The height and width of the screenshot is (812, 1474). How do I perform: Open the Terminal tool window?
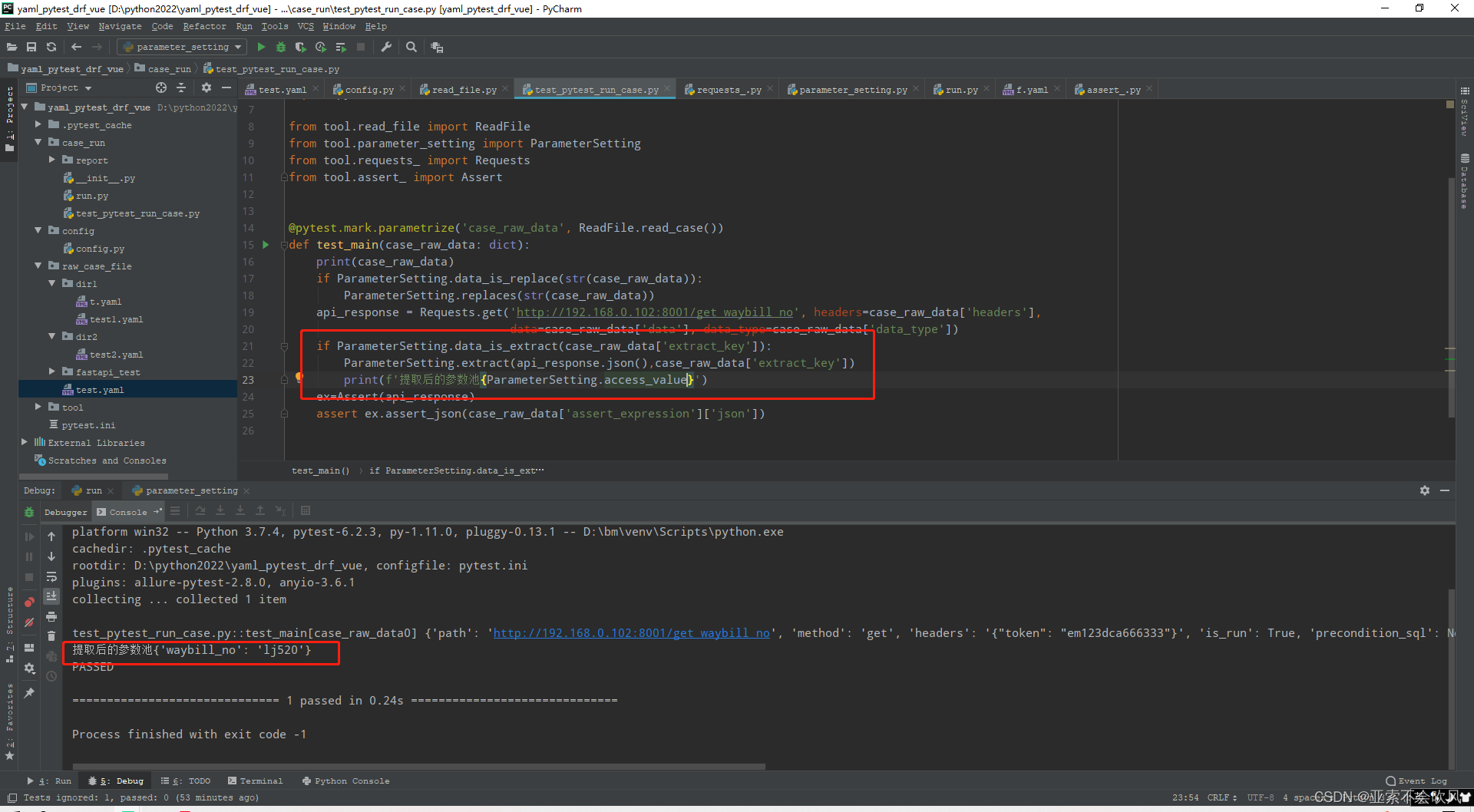click(x=255, y=781)
